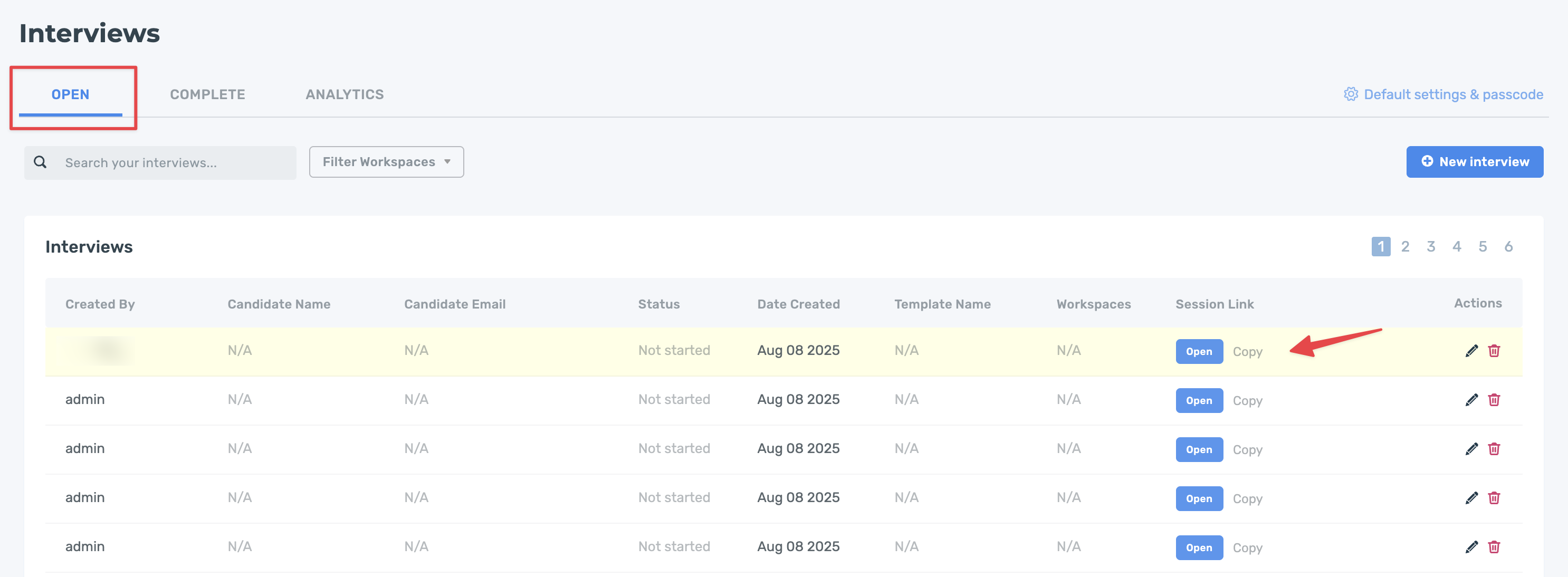
Task: Click the pencil edit icon in the highlighted first row
Action: coord(1471,351)
